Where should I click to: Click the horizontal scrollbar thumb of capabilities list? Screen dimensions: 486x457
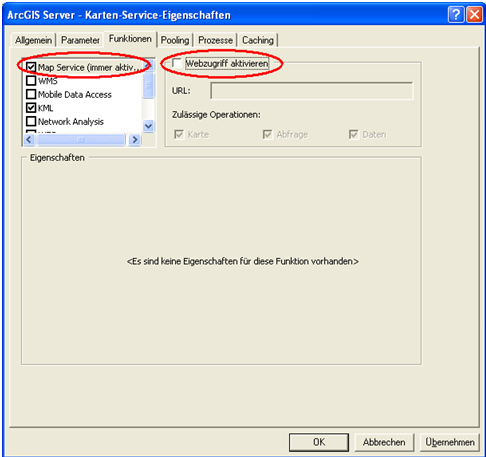click(x=81, y=140)
